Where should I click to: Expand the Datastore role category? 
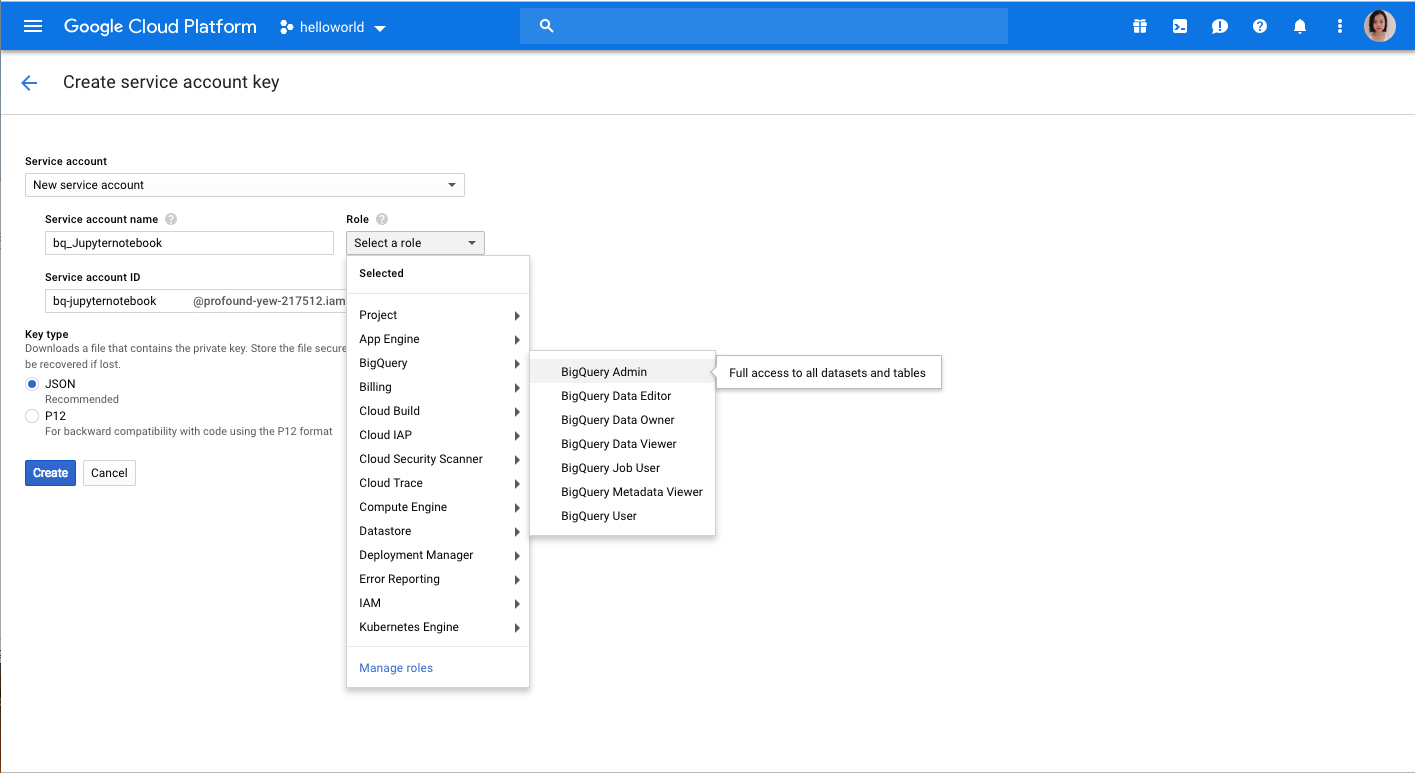point(438,531)
